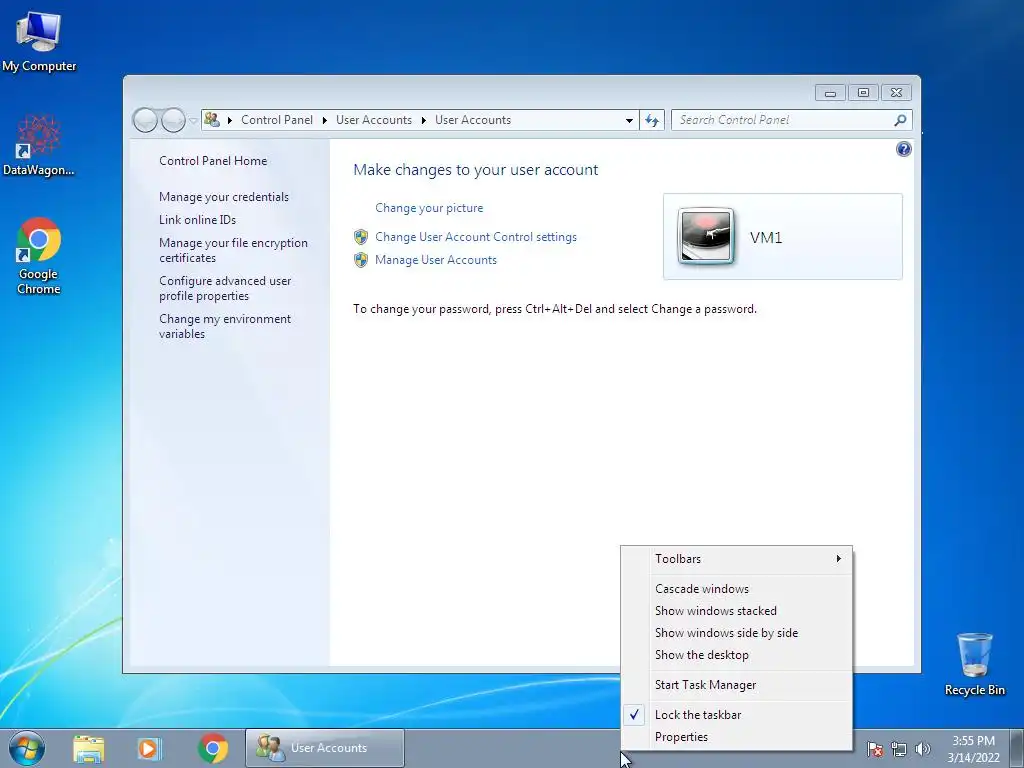This screenshot has width=1024, height=768.
Task: Open the Action Center flag tray icon
Action: pos(875,749)
